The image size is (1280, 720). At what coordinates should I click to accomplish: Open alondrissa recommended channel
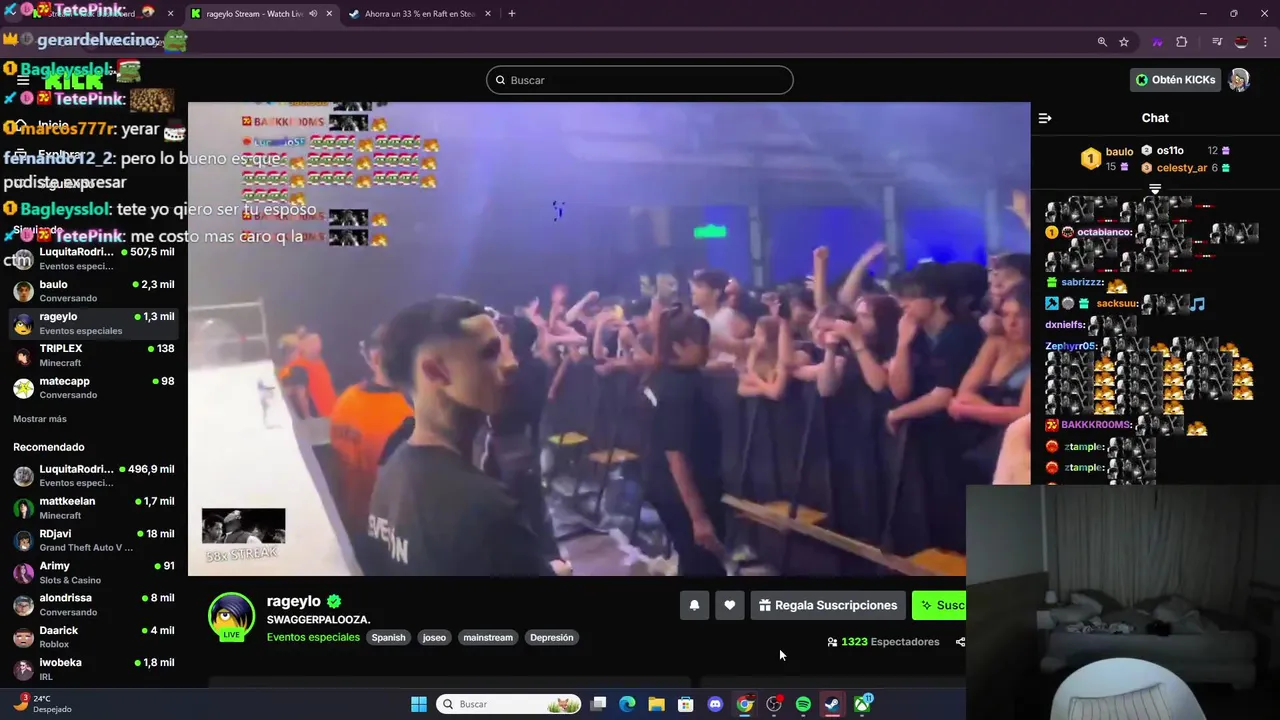pos(94,605)
